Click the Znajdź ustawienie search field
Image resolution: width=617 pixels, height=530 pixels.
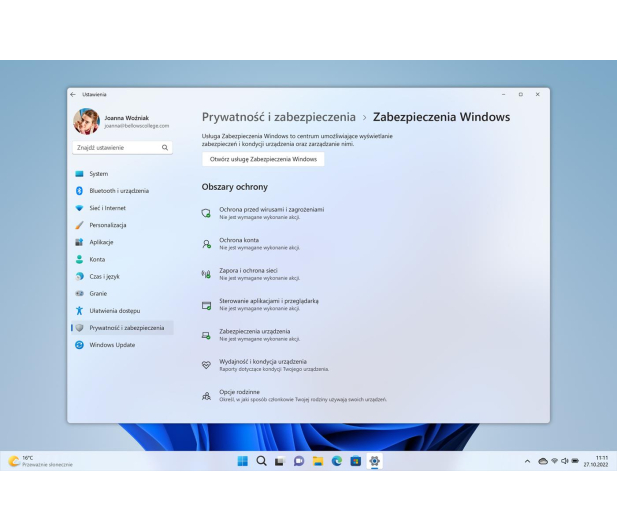[x=122, y=148]
